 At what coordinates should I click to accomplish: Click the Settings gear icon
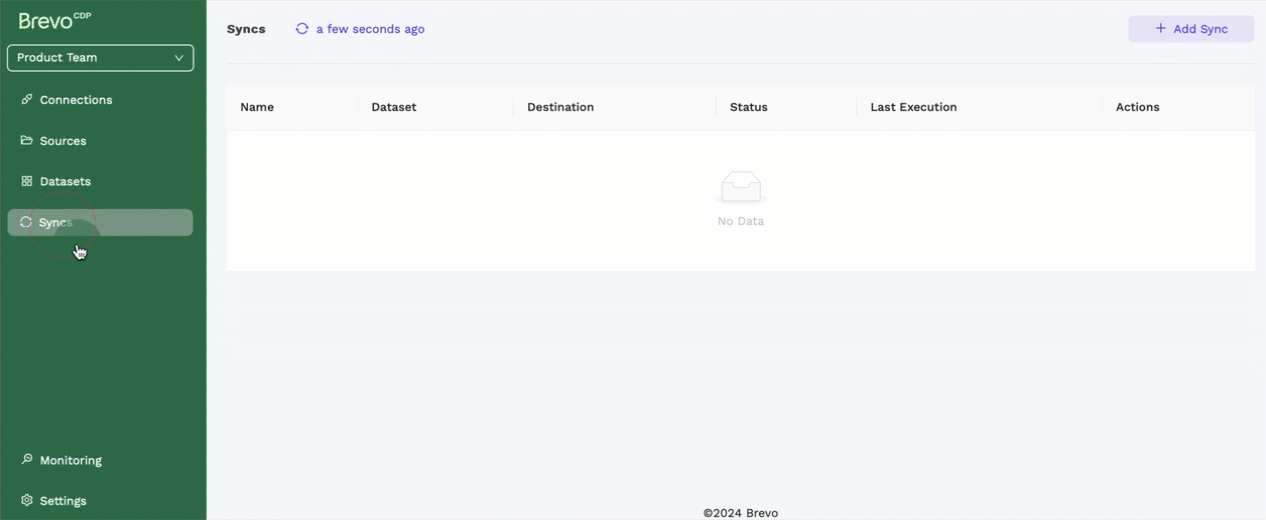pos(27,501)
